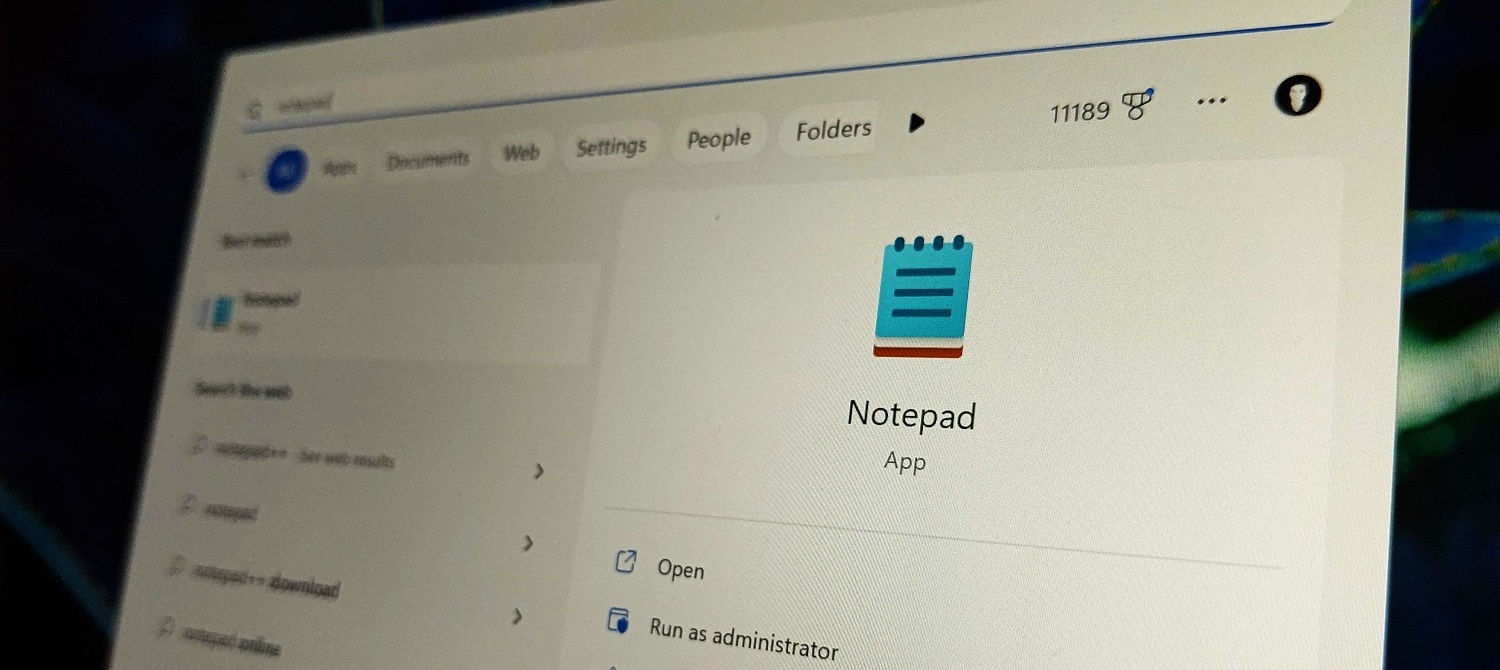The image size is (1500, 670).
Task: Click the user profile avatar
Action: tap(1298, 95)
